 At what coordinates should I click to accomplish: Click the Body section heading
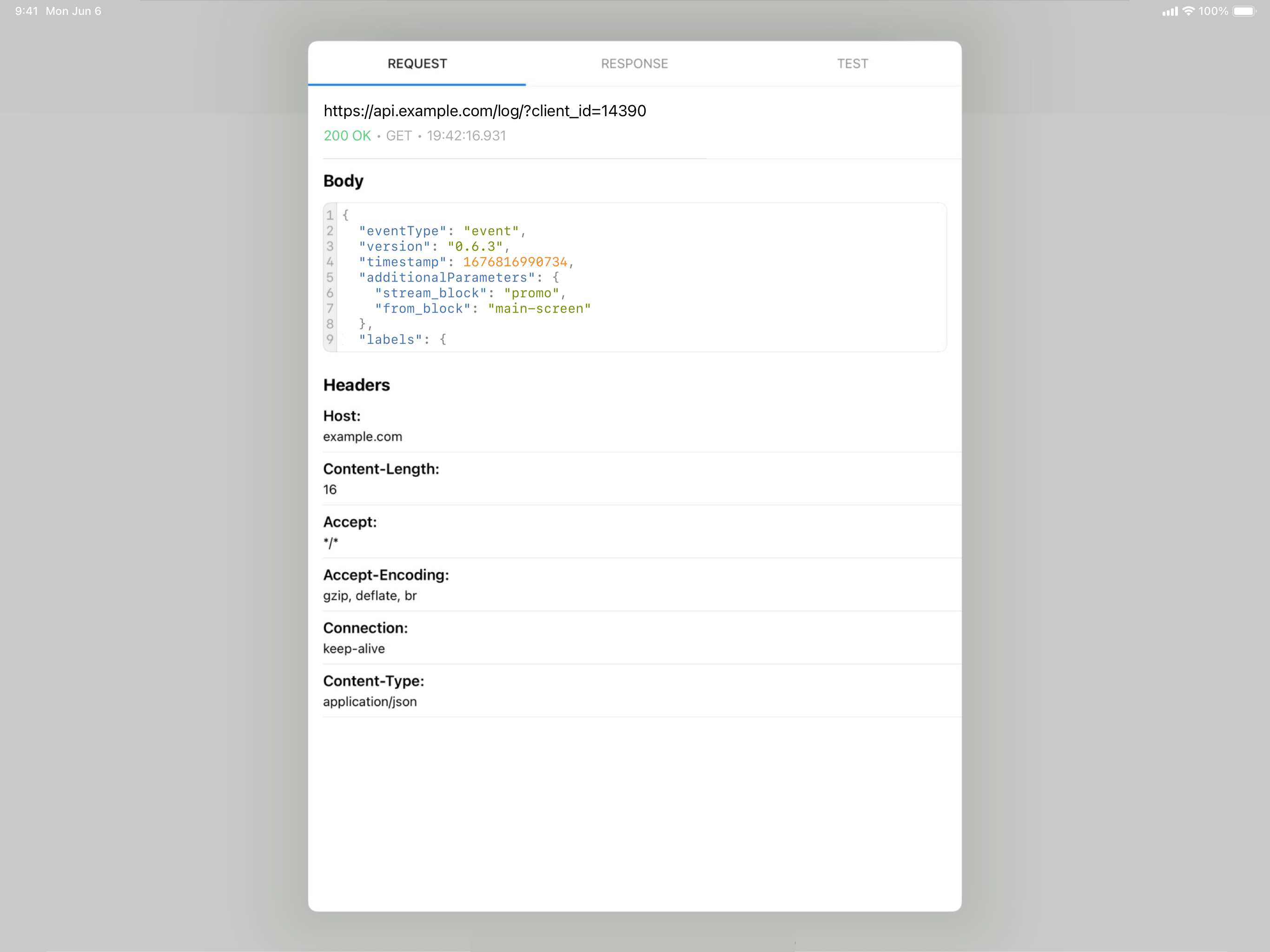pos(344,181)
